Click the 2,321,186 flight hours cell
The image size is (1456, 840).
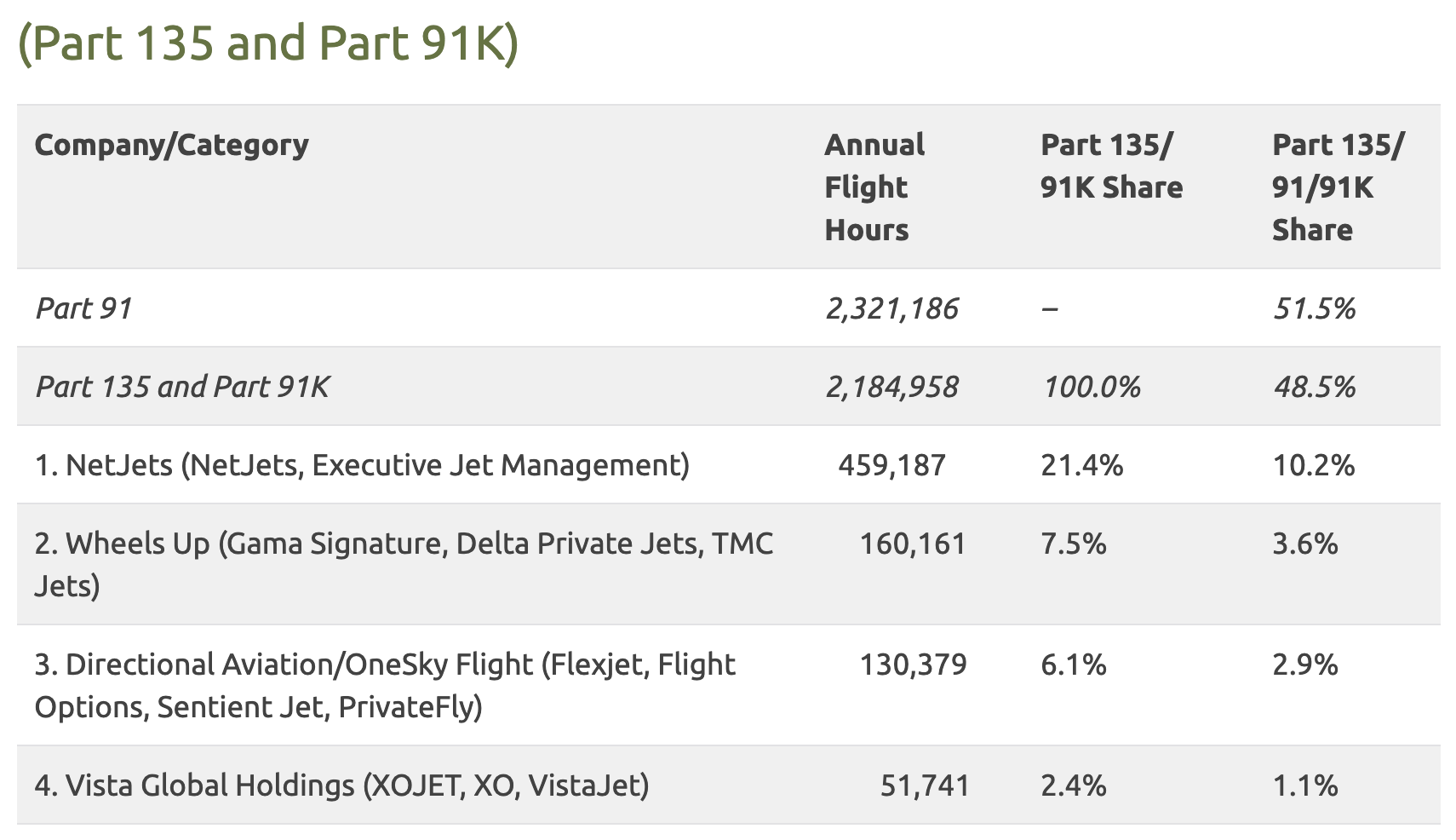pyautogui.click(x=891, y=308)
